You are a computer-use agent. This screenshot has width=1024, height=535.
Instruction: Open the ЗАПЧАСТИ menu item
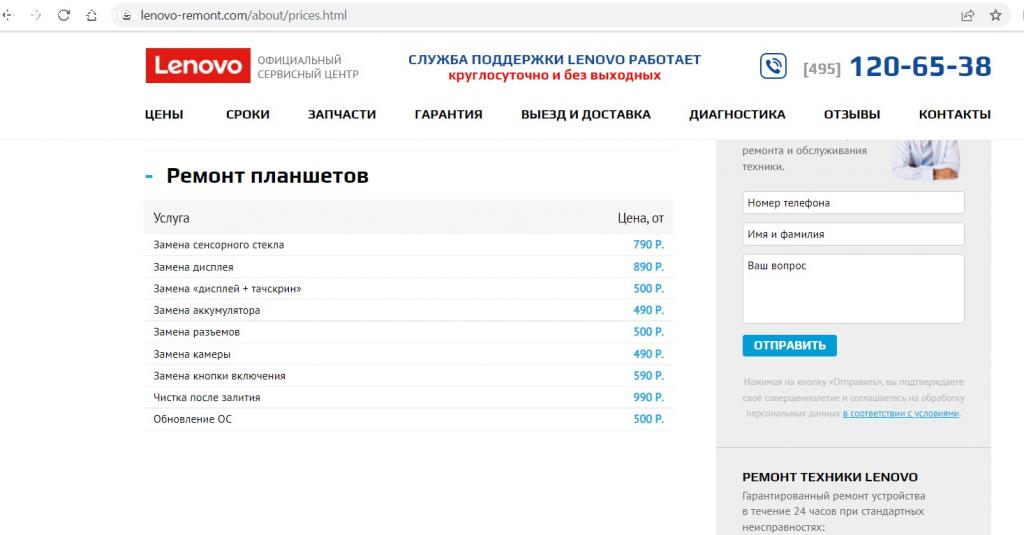click(342, 114)
